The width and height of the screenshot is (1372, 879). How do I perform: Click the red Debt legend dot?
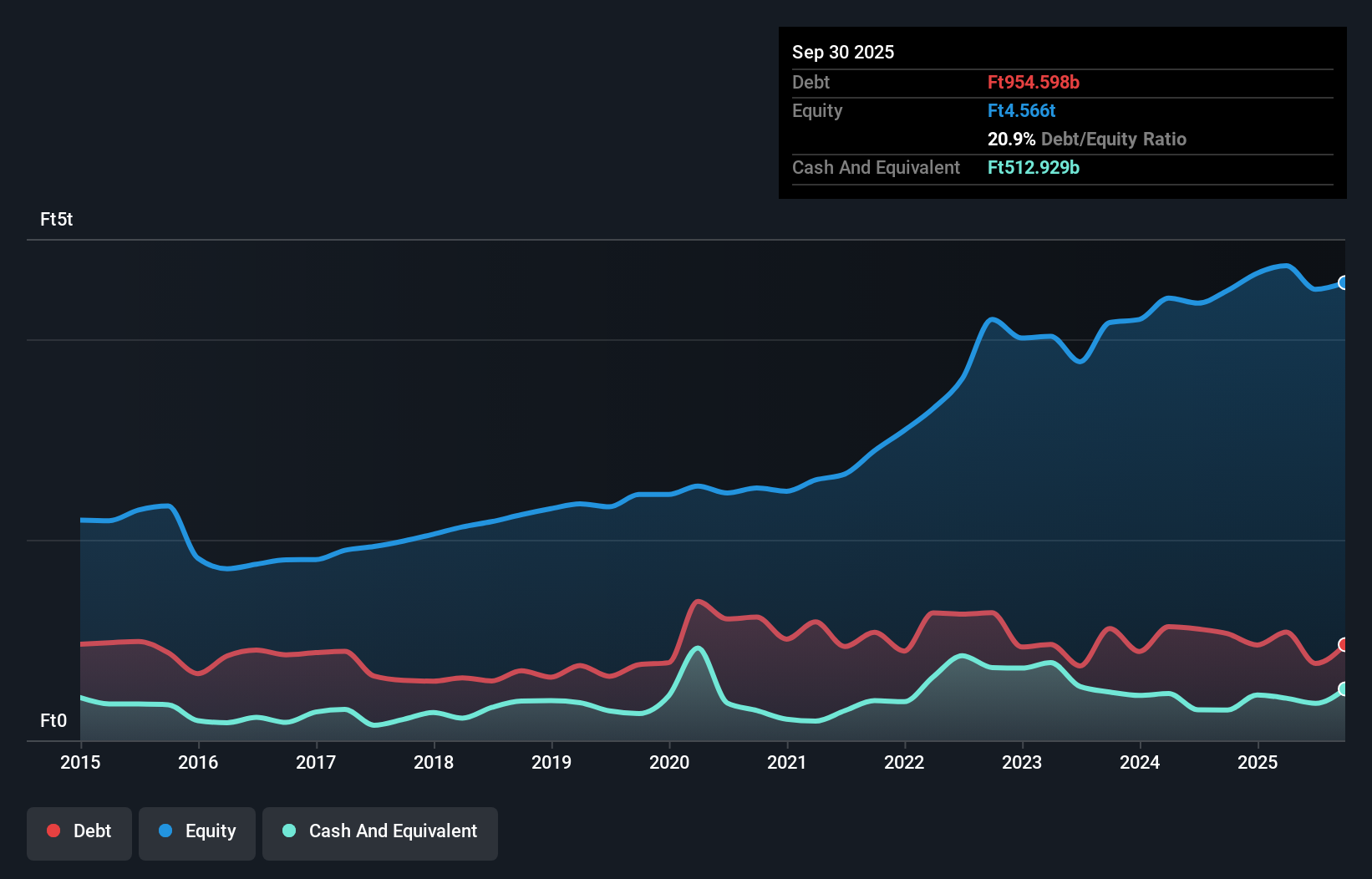click(52, 831)
